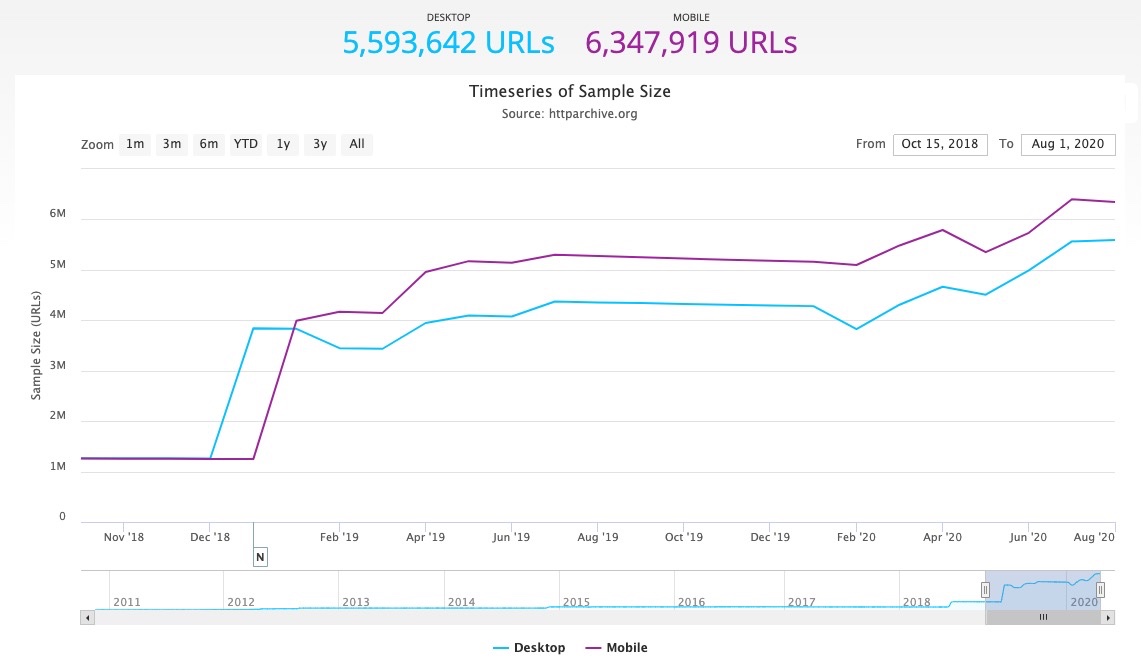
Task: Click the To date field showing Aug 1, 2020
Action: (x=1068, y=144)
